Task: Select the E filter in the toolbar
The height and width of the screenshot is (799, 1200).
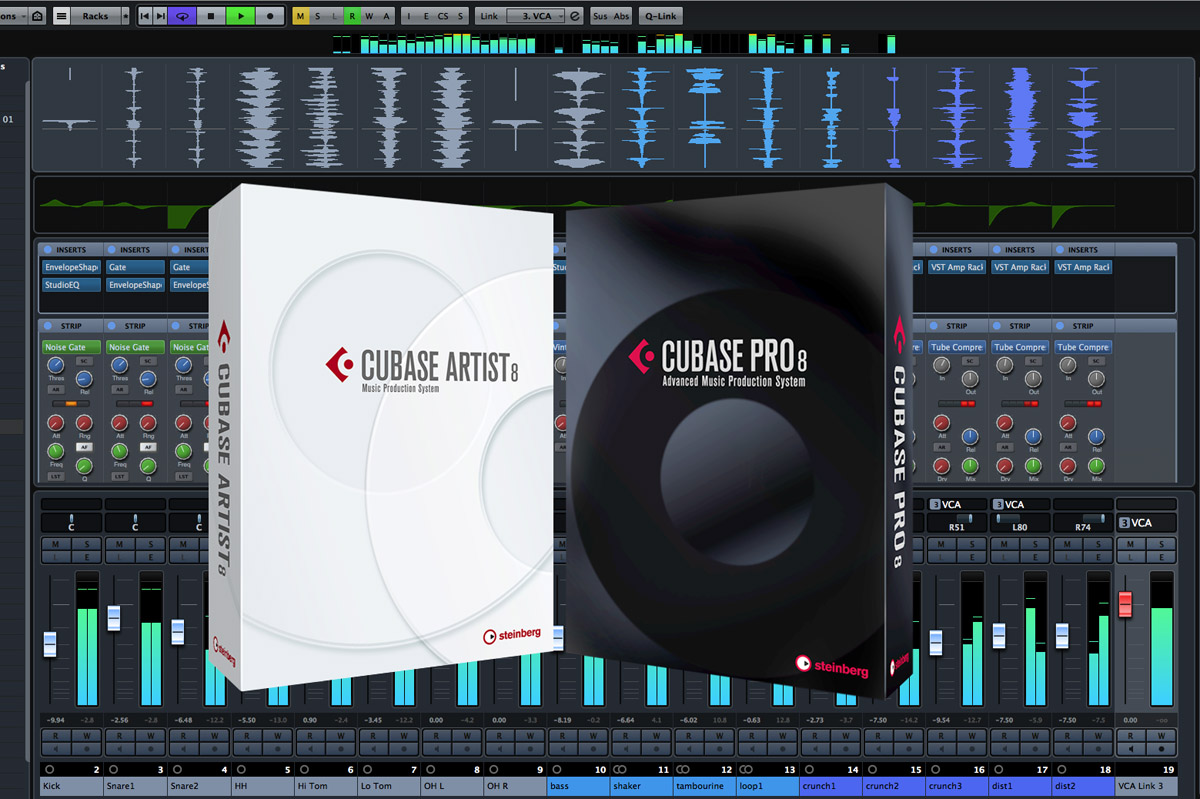Action: coord(426,16)
